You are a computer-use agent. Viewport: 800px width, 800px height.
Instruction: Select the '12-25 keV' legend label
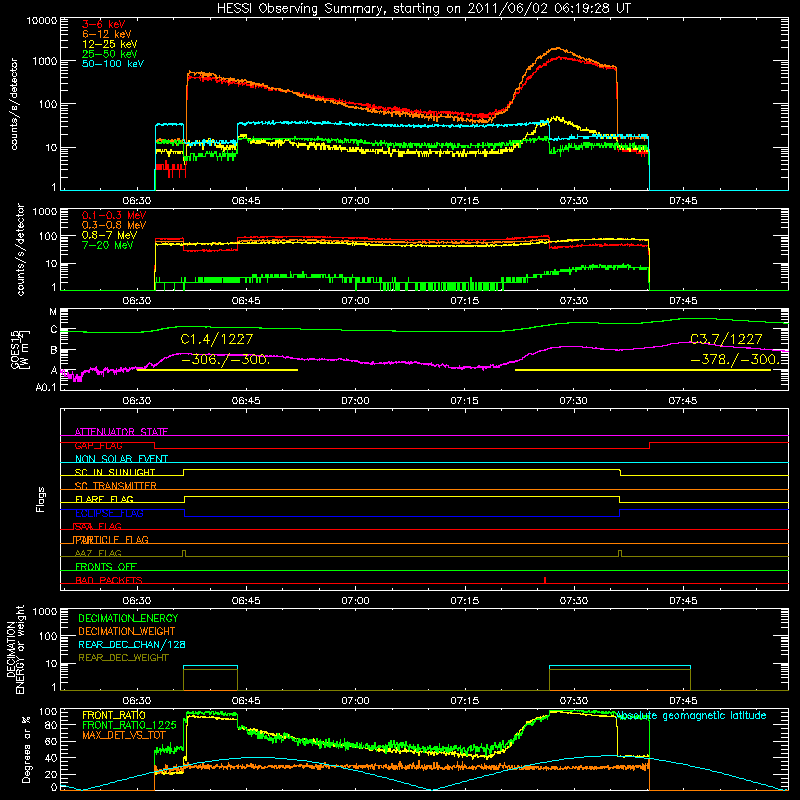point(110,44)
